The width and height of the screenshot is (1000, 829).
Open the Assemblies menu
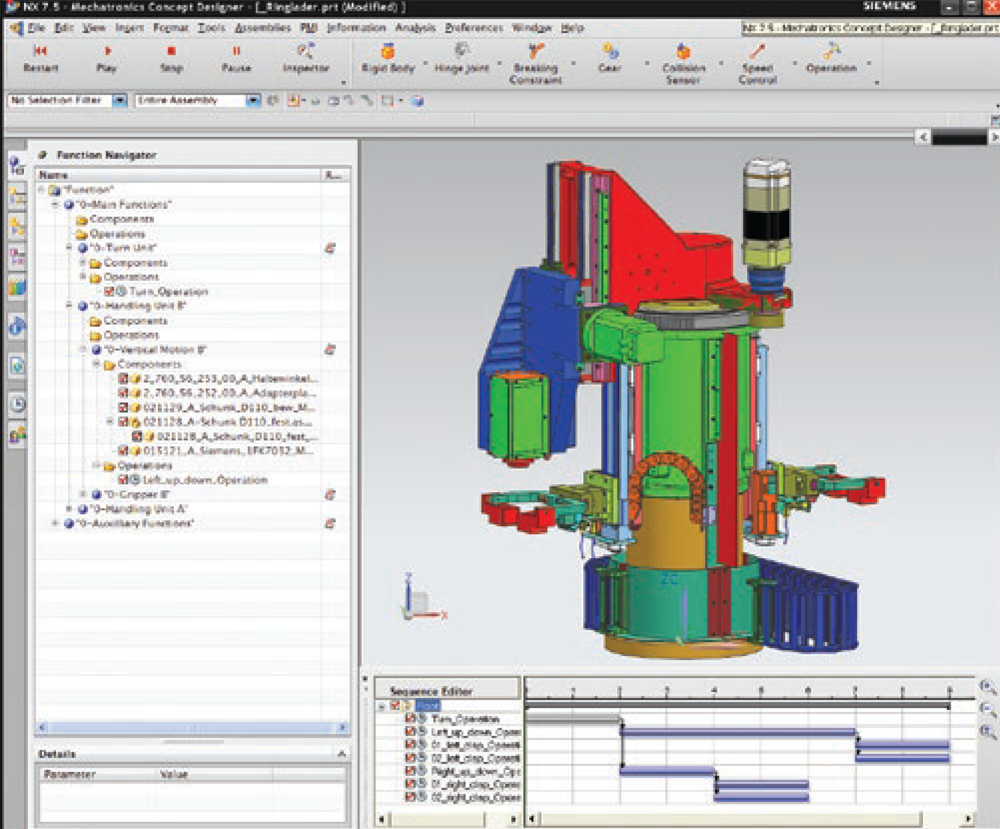(262, 28)
